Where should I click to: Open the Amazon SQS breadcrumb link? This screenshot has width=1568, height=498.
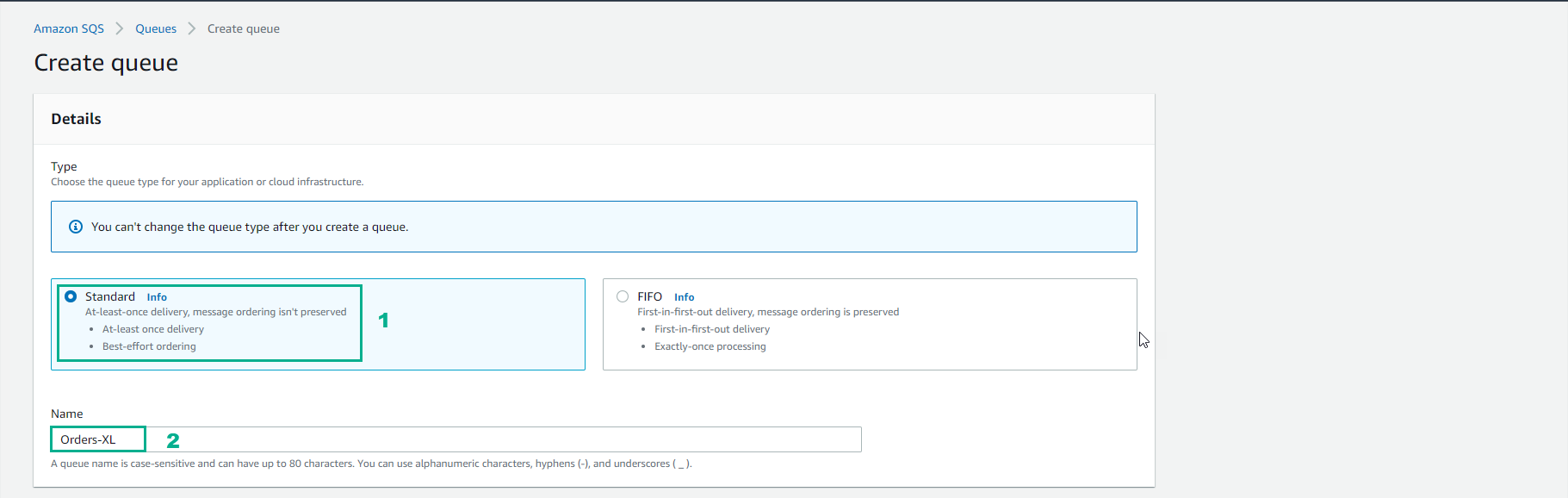pyautogui.click(x=69, y=28)
